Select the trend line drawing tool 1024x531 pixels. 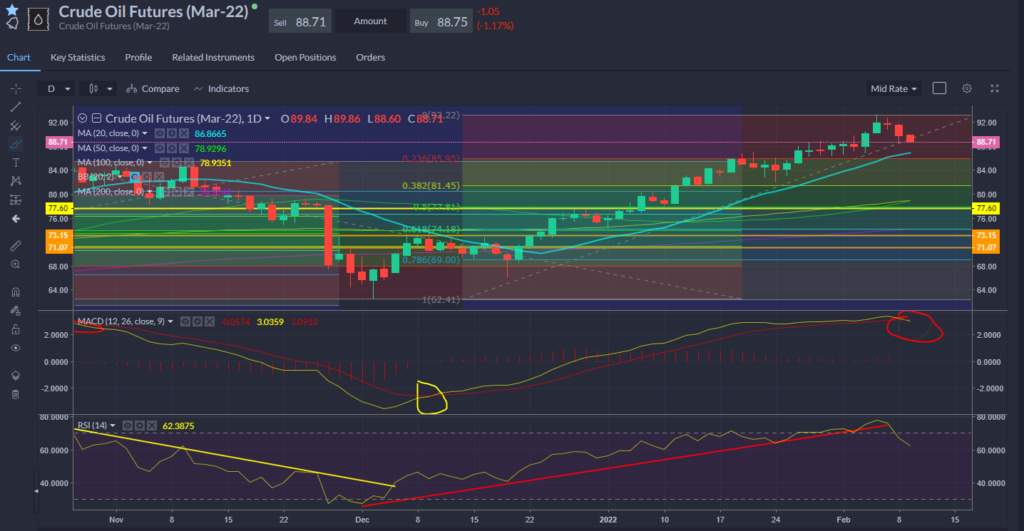(15, 106)
